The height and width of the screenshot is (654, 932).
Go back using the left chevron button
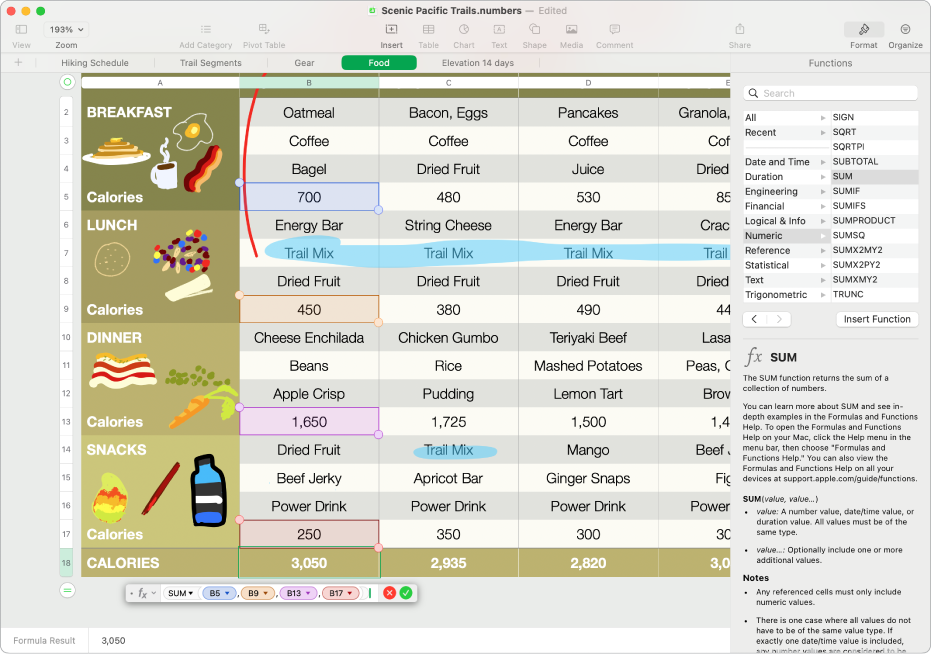[x=755, y=319]
